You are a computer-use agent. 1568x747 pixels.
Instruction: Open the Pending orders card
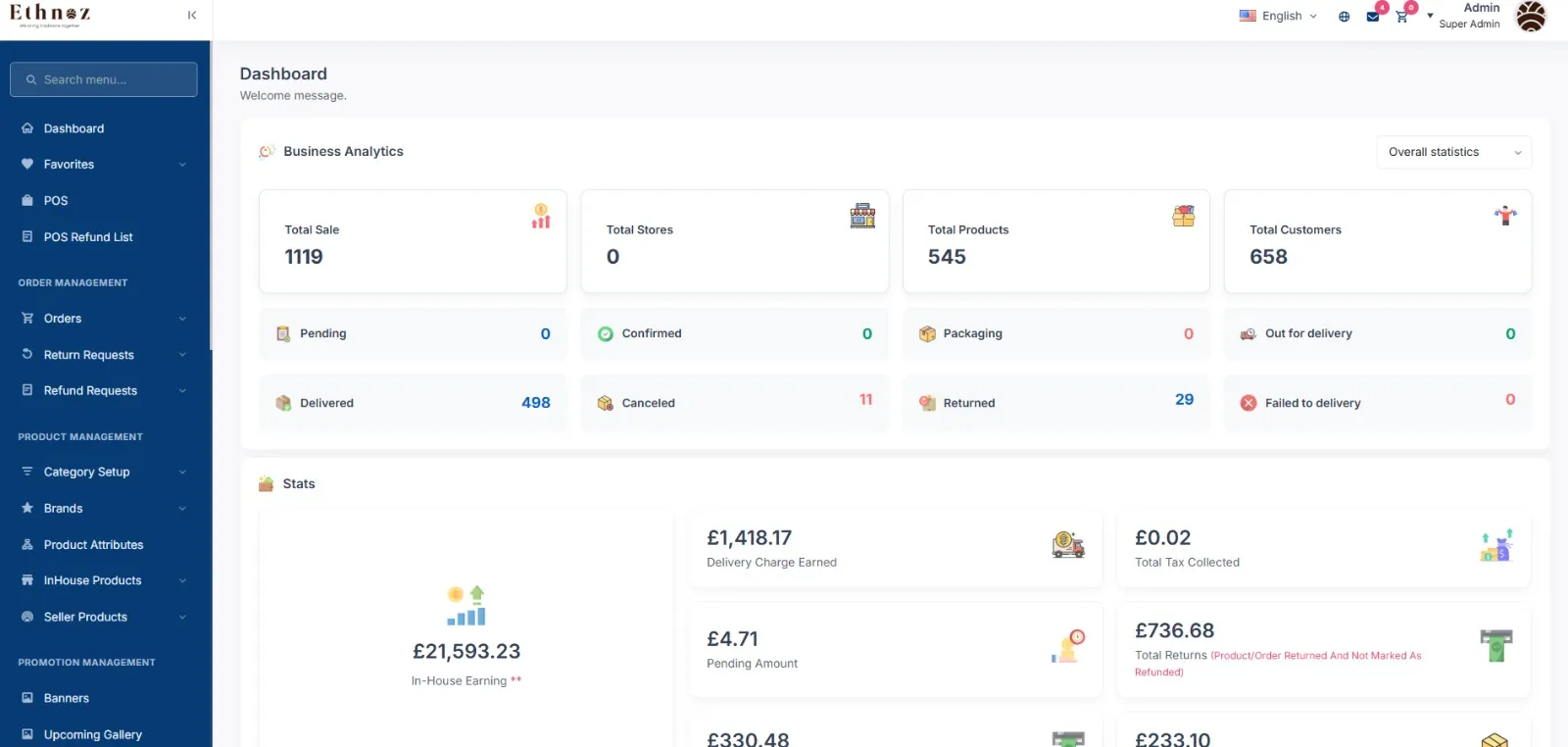click(413, 333)
